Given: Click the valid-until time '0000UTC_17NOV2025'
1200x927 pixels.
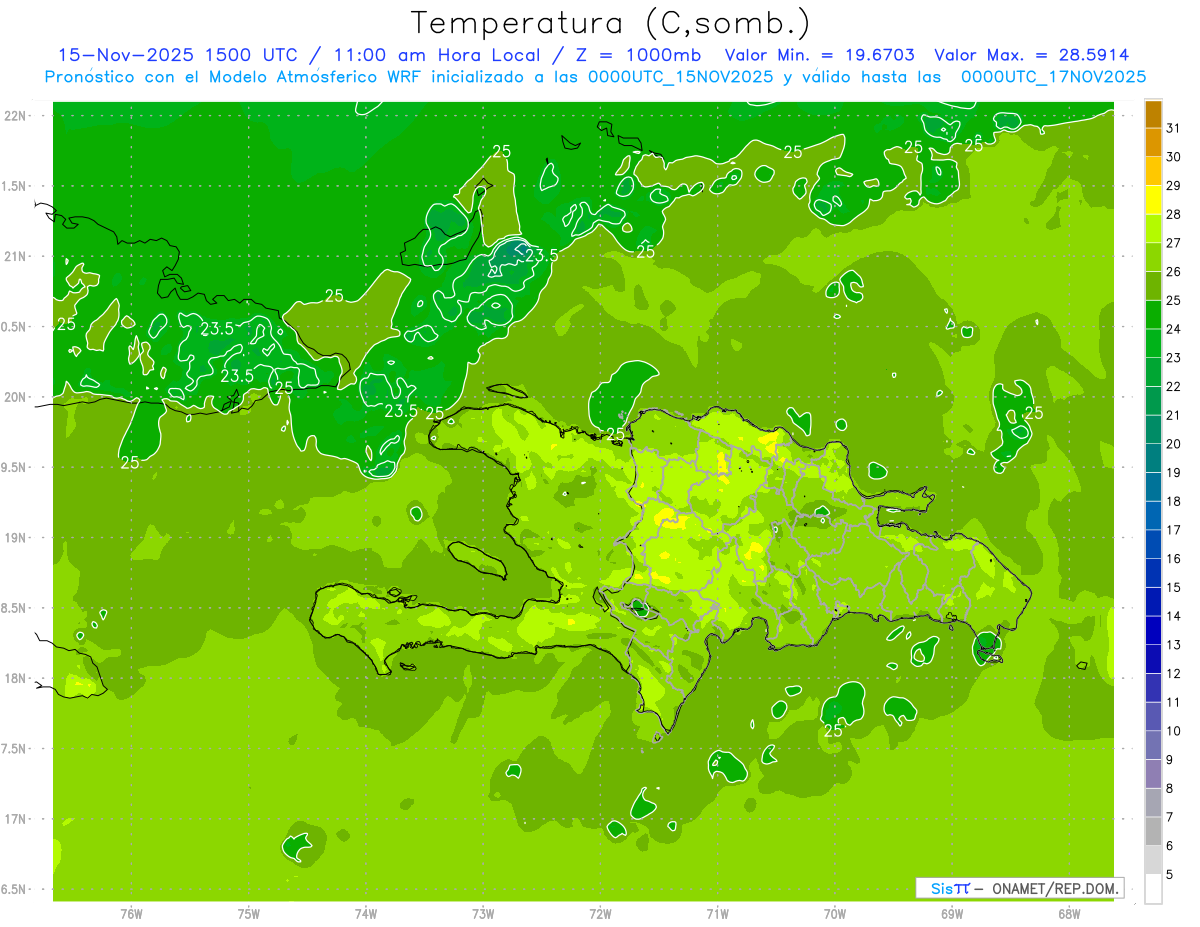Looking at the screenshot, I should coord(1053,77).
